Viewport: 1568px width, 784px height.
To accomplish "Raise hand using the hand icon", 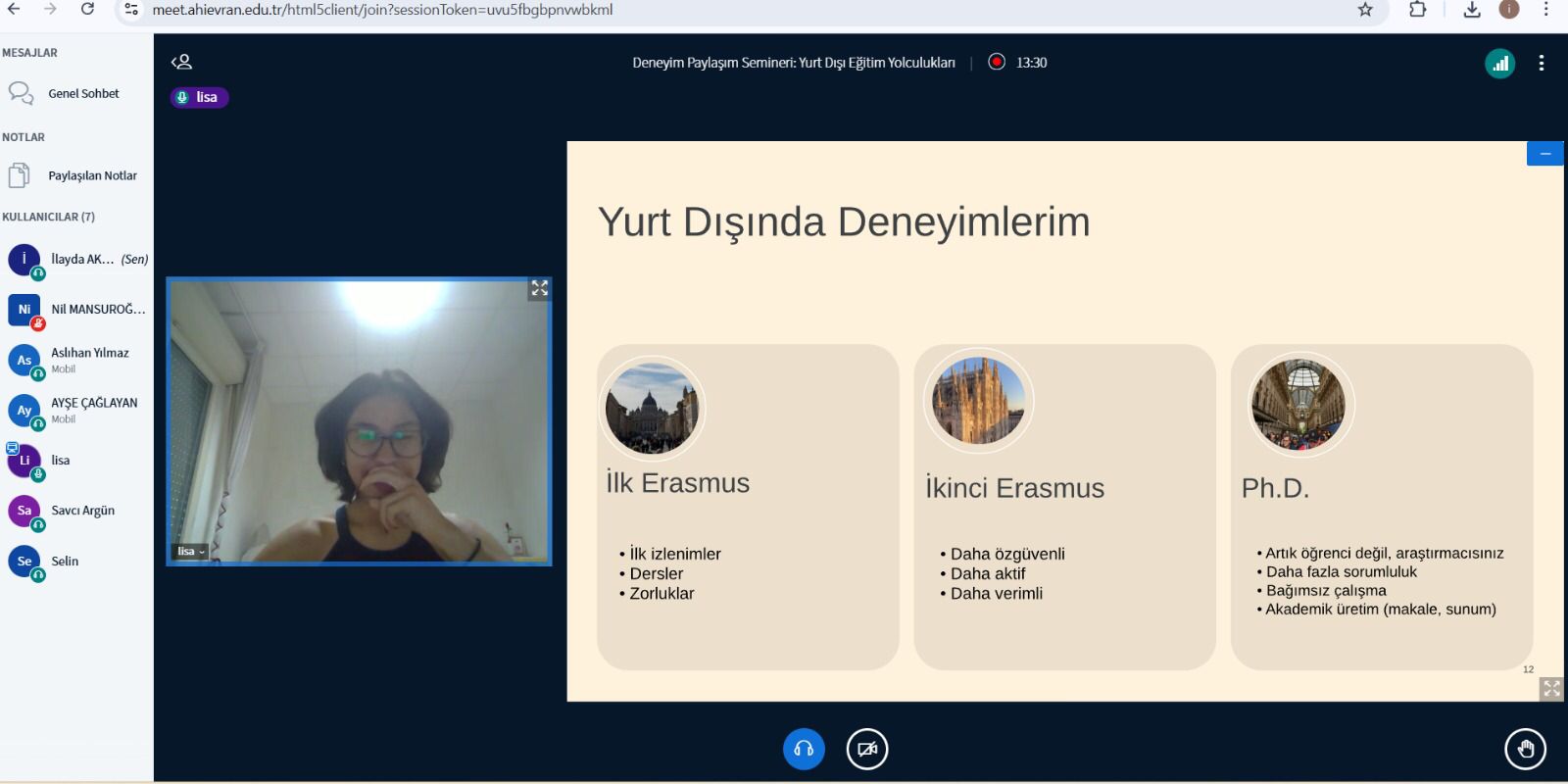I will coord(1525,750).
